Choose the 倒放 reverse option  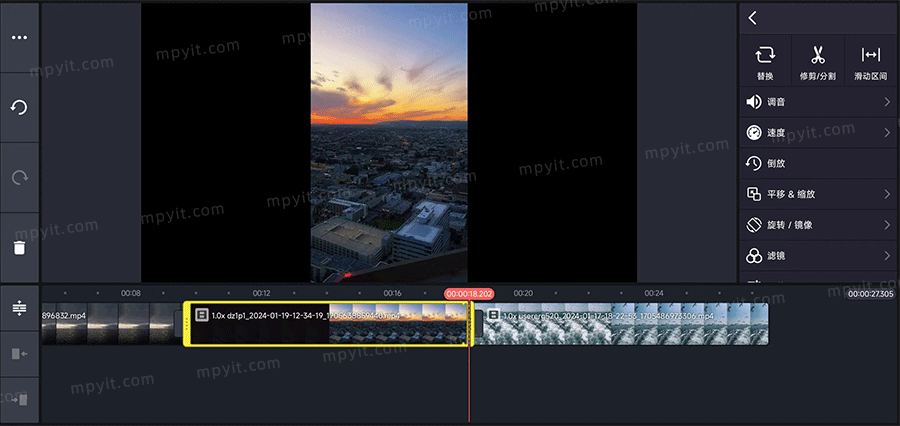[818, 164]
